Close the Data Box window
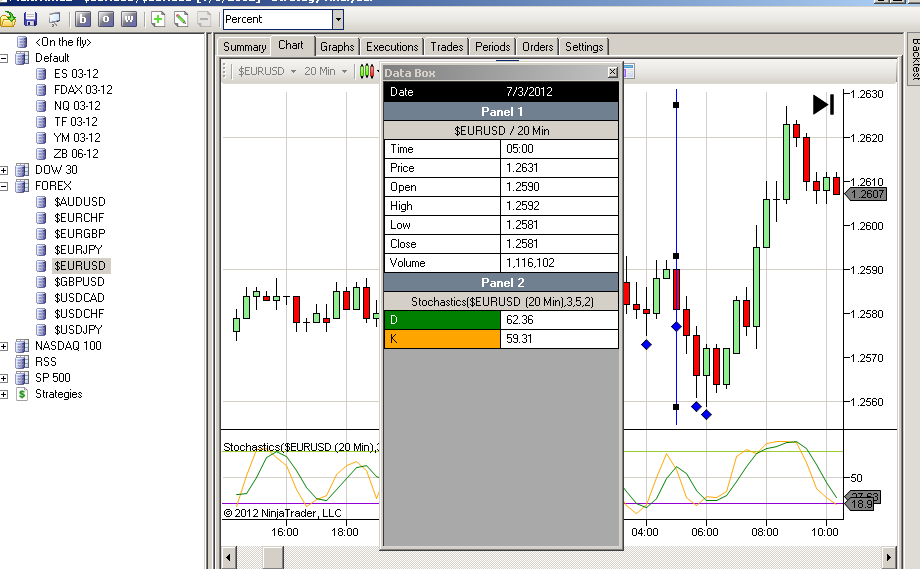This screenshot has width=920, height=569. click(x=613, y=72)
